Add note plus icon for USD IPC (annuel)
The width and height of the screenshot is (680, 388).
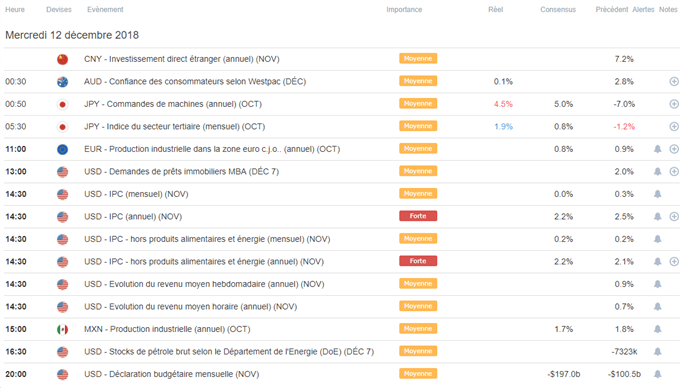point(674,217)
